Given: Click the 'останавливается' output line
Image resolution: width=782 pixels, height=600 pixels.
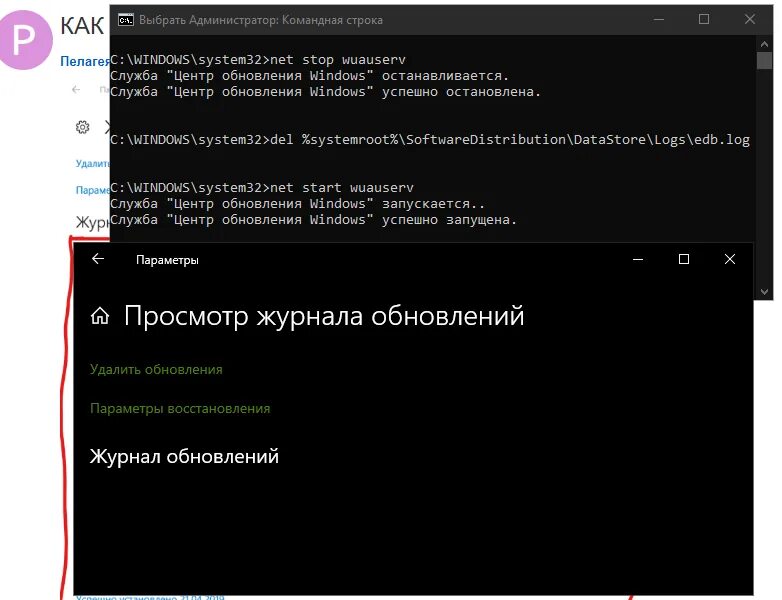Looking at the screenshot, I should coord(309,76).
